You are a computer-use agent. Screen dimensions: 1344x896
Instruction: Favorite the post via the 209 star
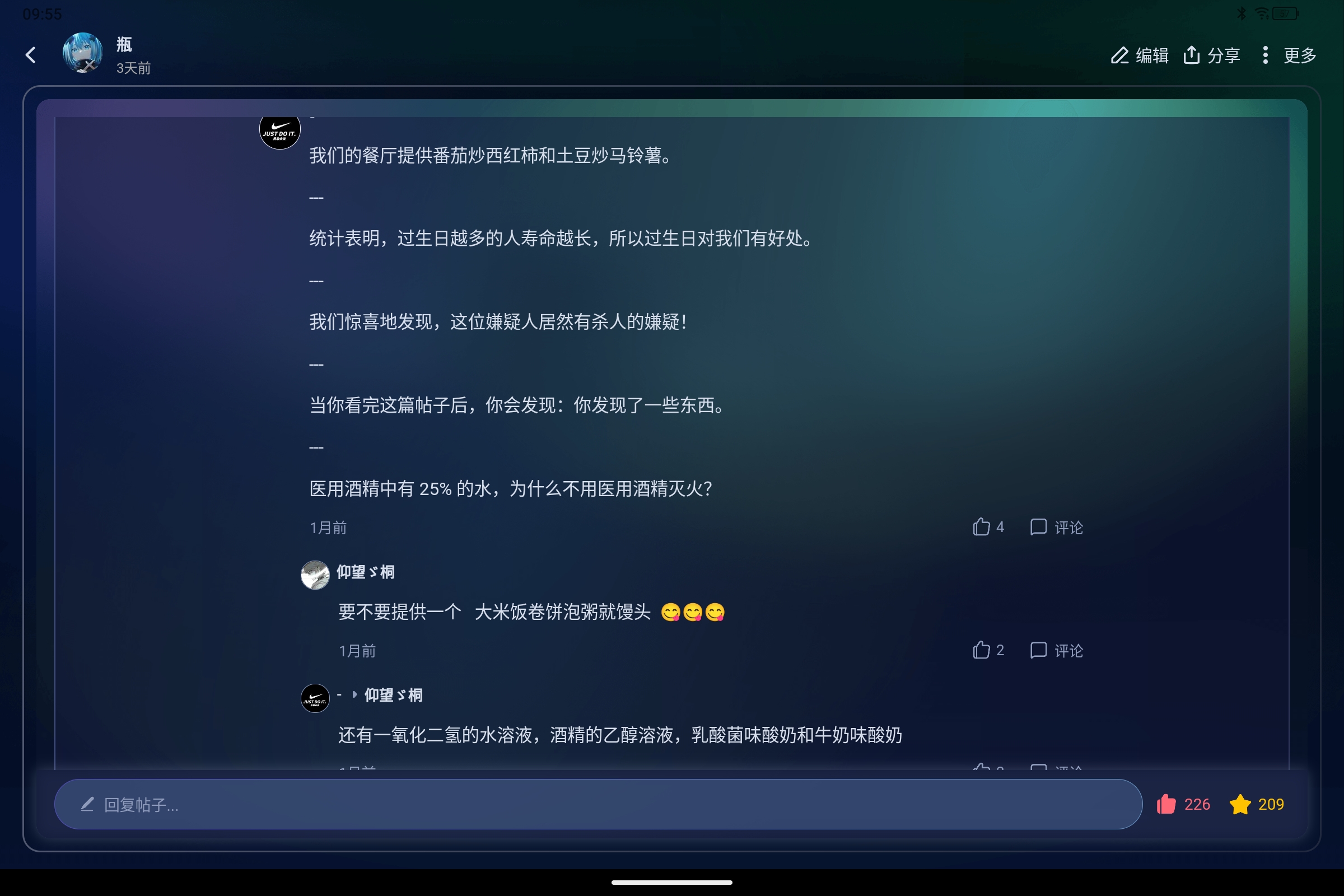pyautogui.click(x=1240, y=805)
